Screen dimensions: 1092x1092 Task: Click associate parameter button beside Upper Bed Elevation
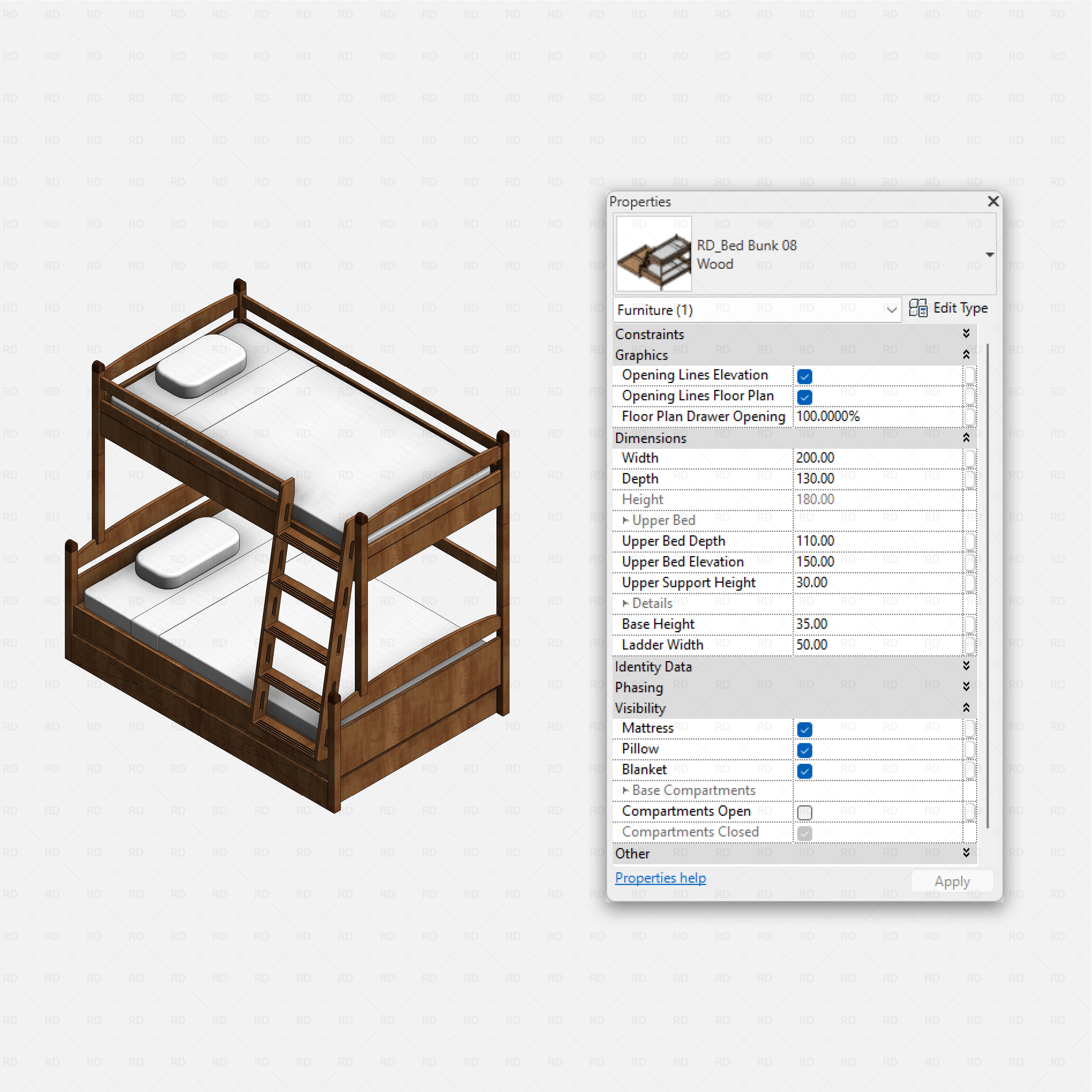pyautogui.click(x=970, y=562)
